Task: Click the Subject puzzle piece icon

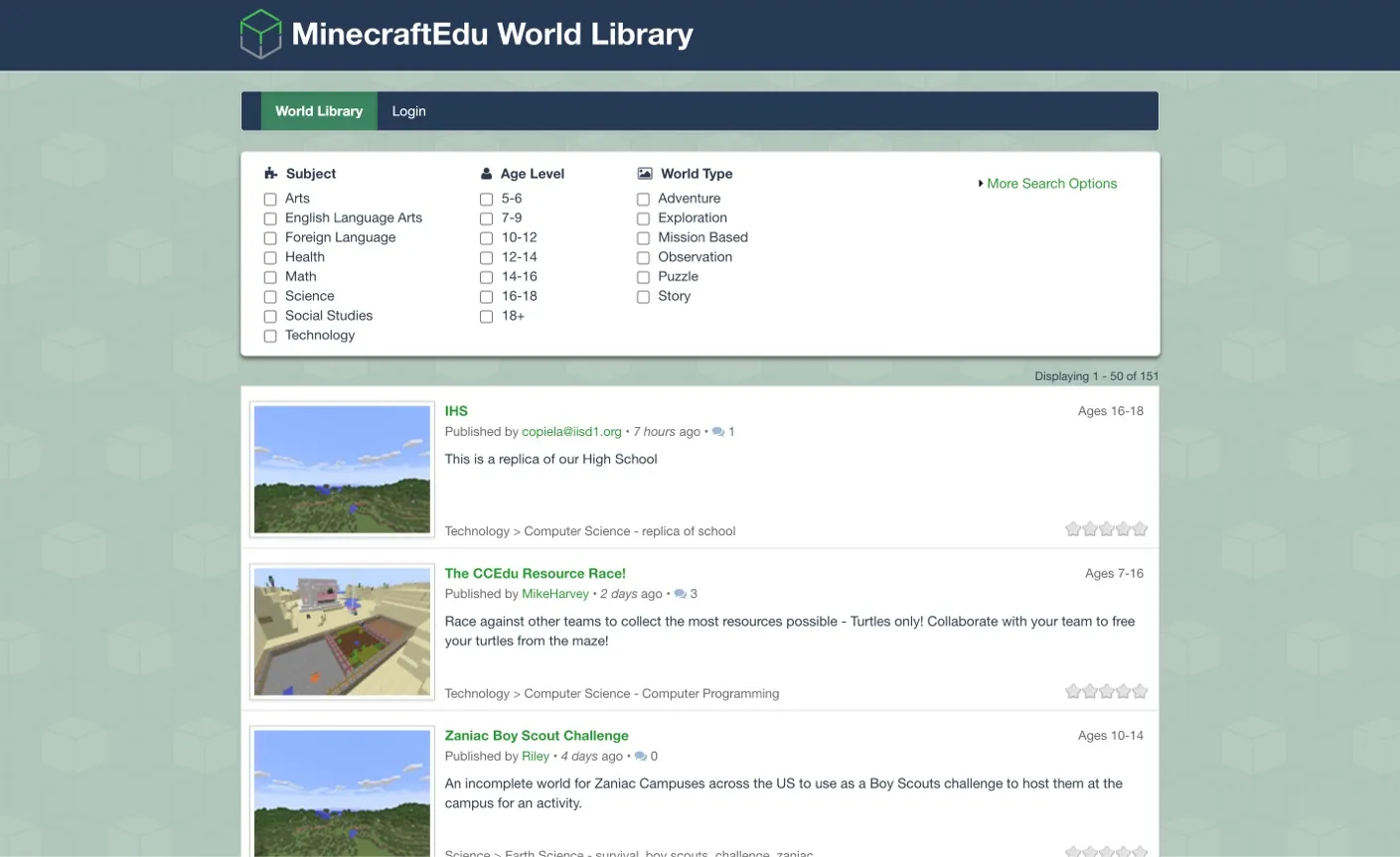Action: tap(270, 174)
